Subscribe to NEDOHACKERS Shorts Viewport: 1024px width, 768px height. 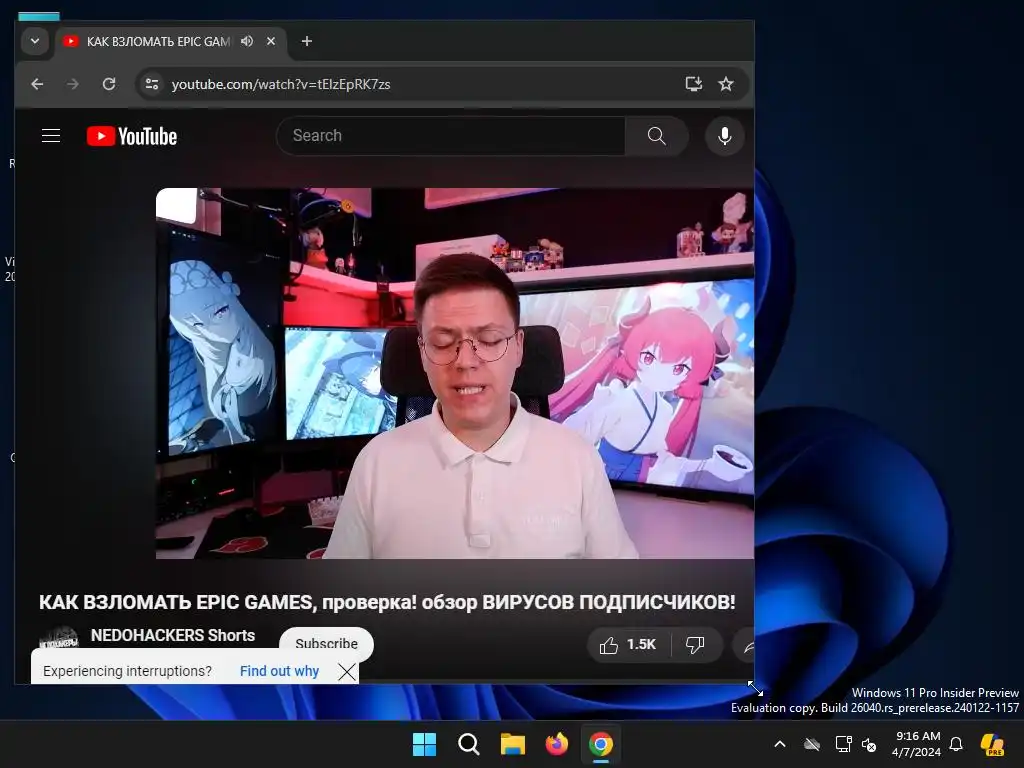(327, 643)
